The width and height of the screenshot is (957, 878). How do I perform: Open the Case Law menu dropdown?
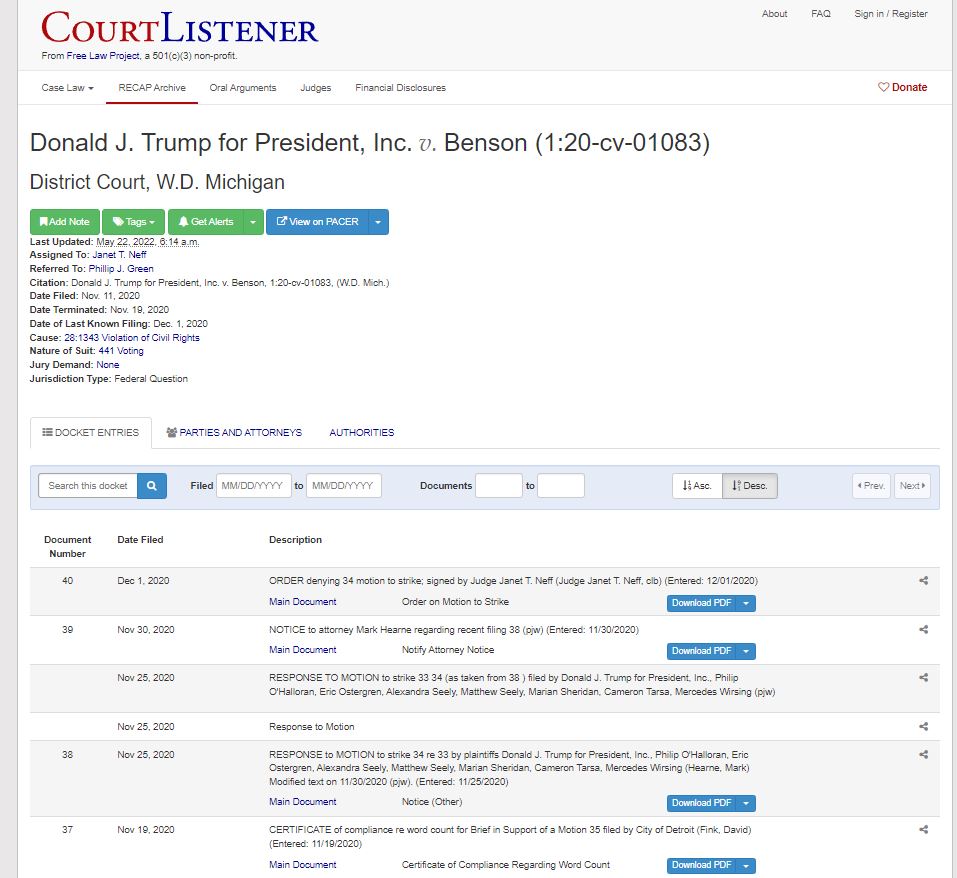[x=67, y=88]
